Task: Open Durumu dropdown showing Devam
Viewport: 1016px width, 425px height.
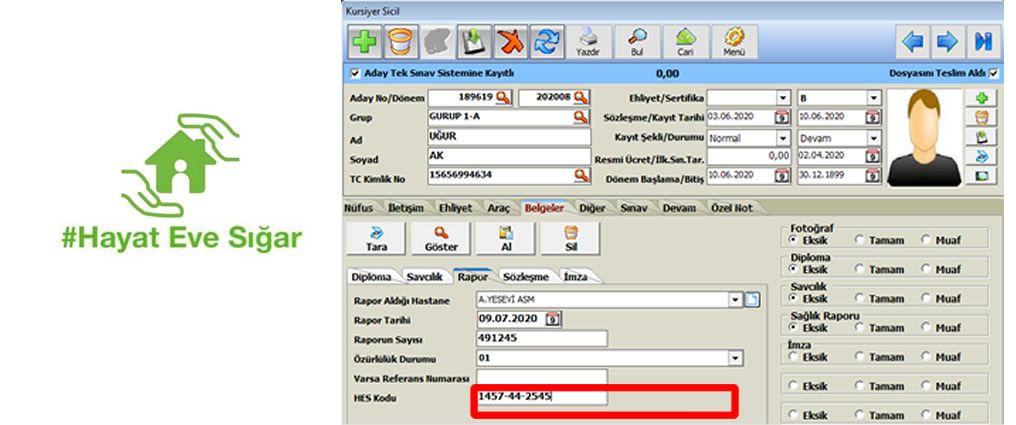Action: pyautogui.click(x=875, y=138)
